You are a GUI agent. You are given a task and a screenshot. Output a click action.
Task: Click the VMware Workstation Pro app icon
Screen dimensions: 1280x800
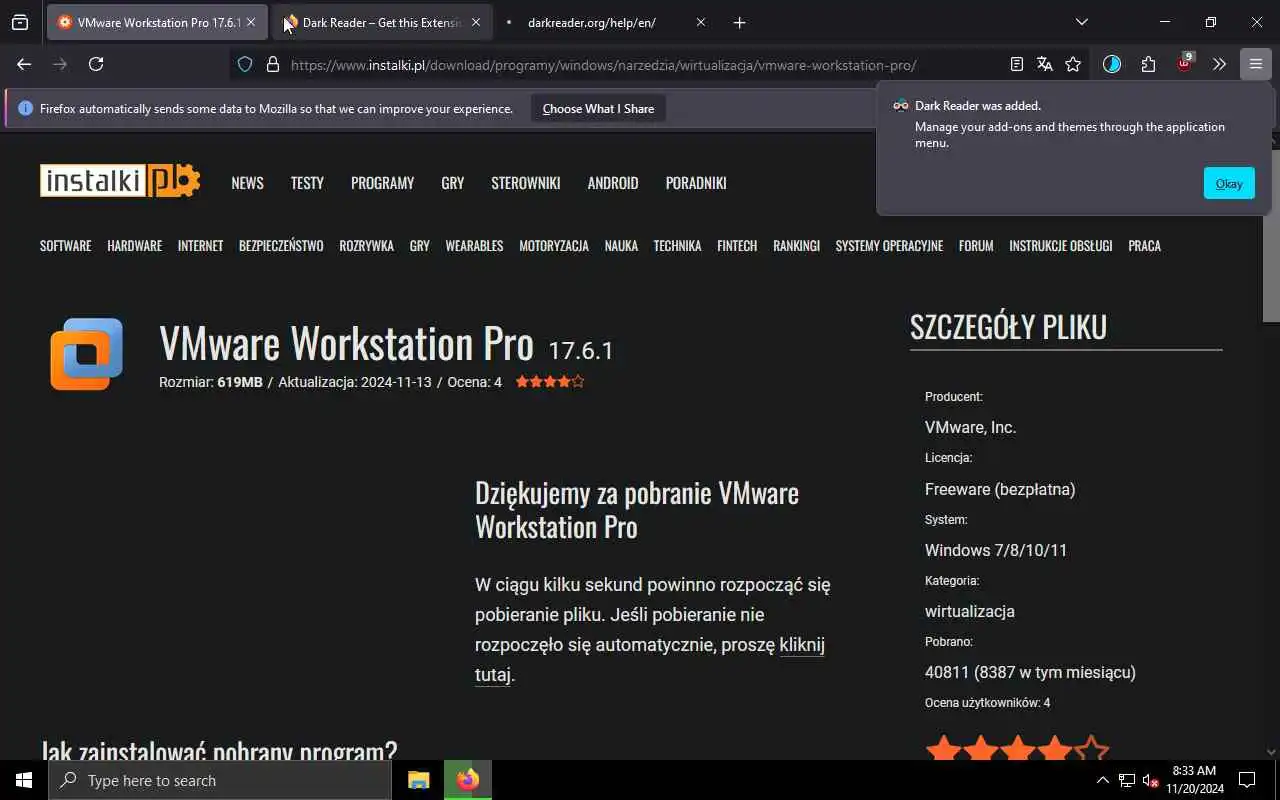pos(87,354)
